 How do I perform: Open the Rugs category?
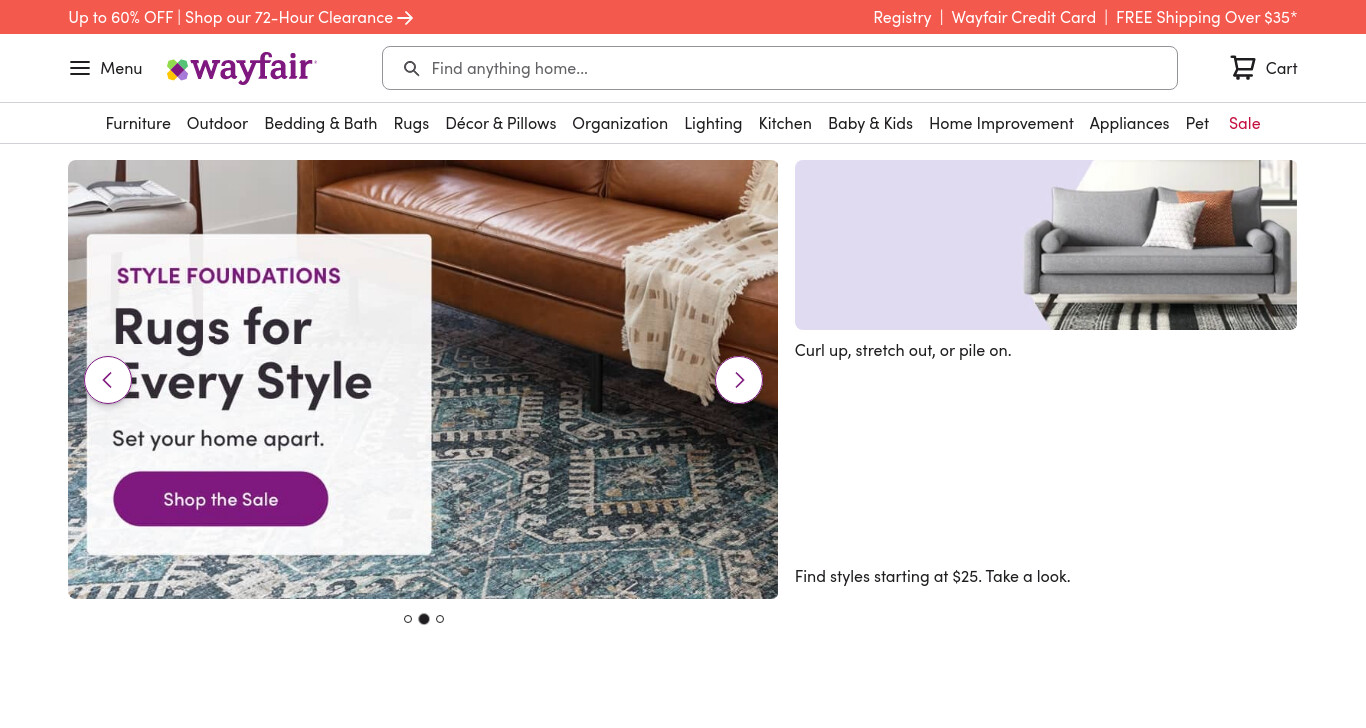pos(411,123)
